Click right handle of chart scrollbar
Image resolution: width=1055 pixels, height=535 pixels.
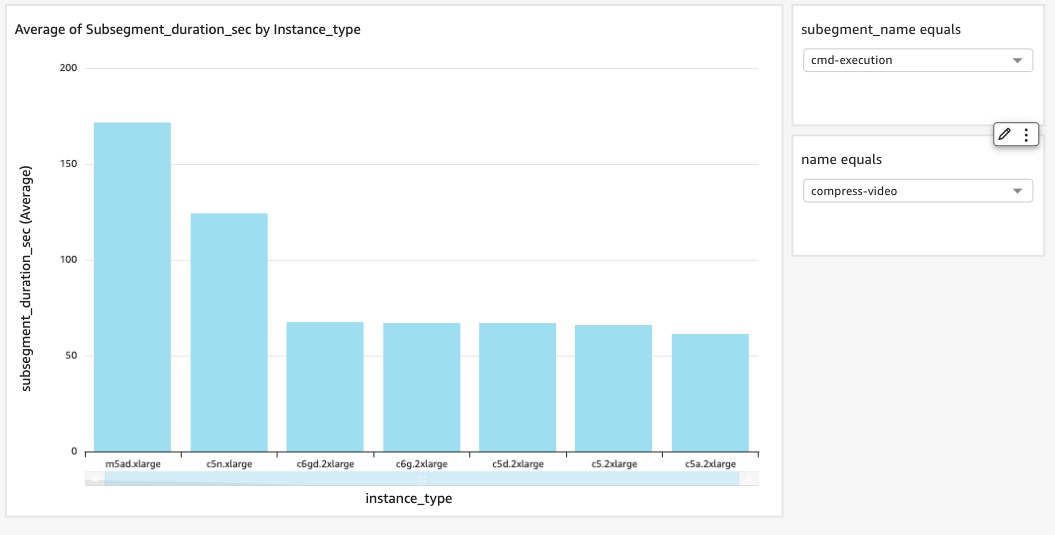click(x=749, y=478)
